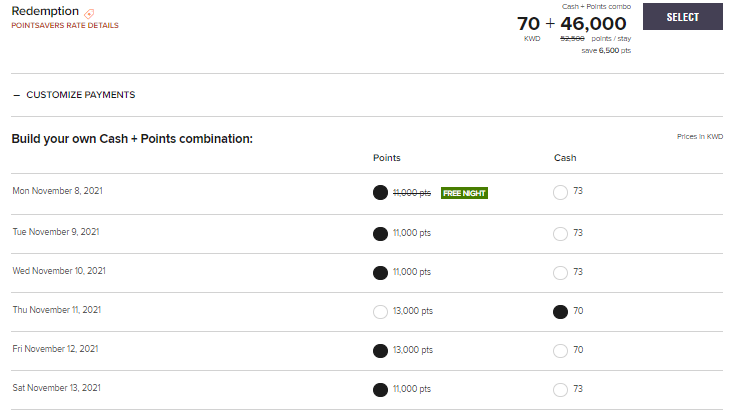
Task: Choose 11,000 pts for Tue November 9
Action: tap(380, 233)
